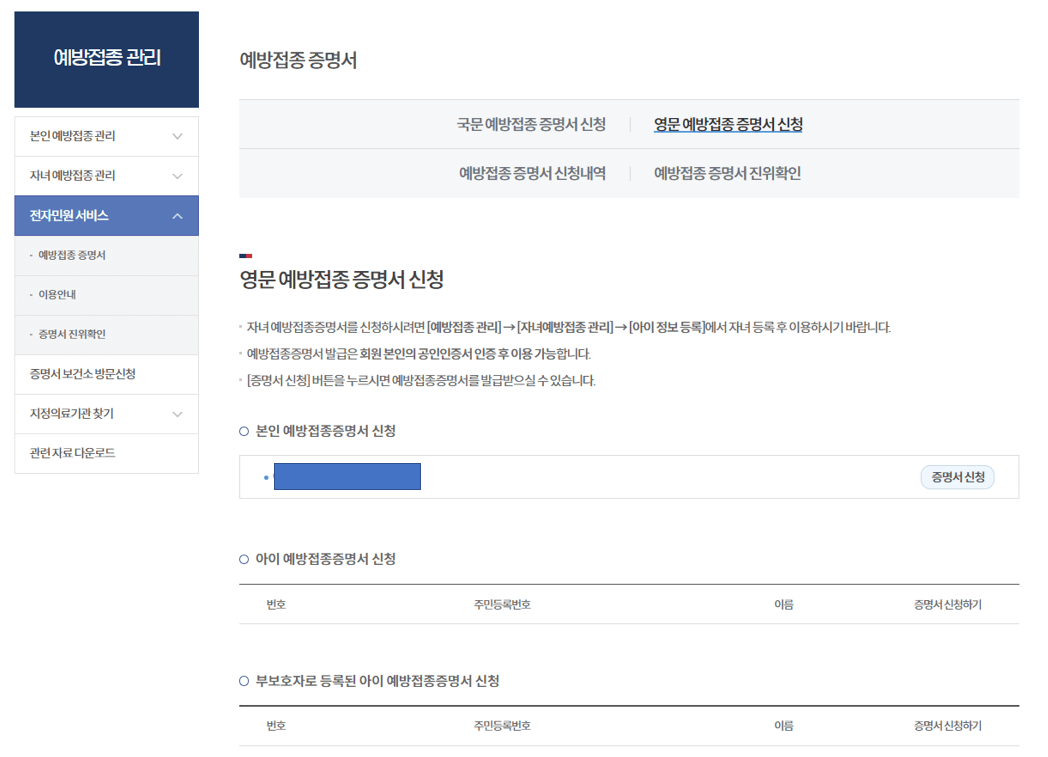This screenshot has height=757, width=1048.
Task: Collapse the 전자민원 서비스 menu
Action: (x=106, y=215)
